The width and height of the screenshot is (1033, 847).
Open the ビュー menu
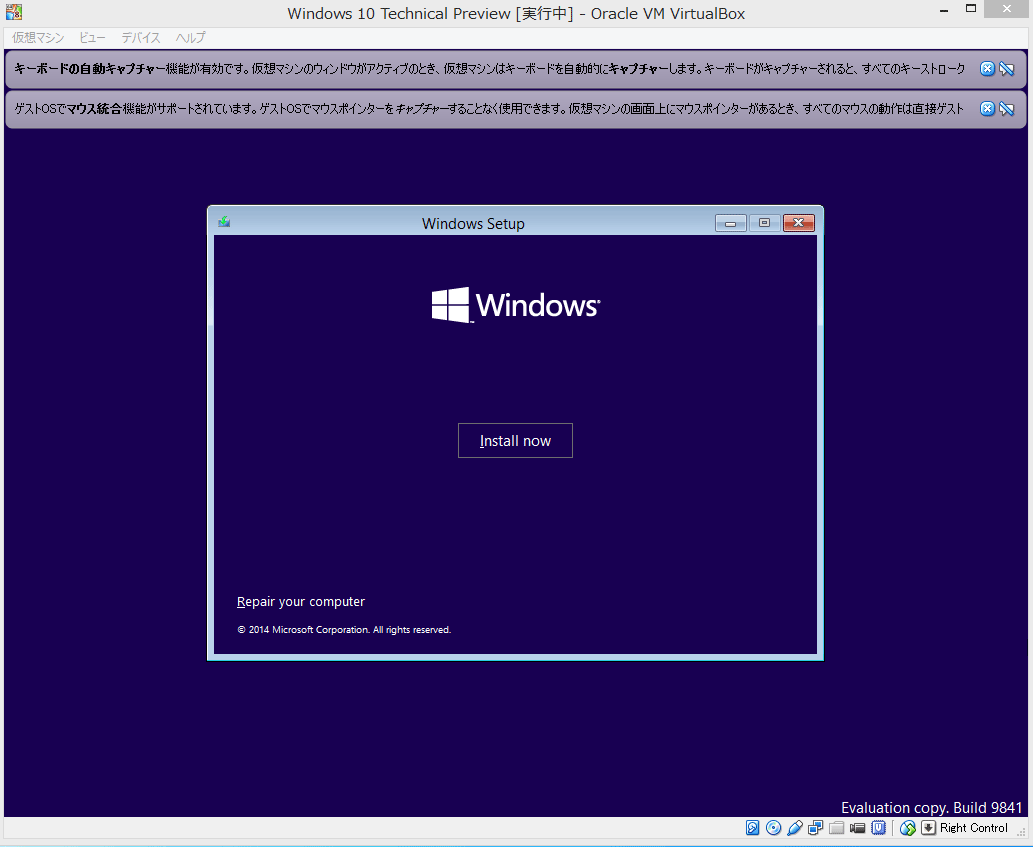coord(92,38)
